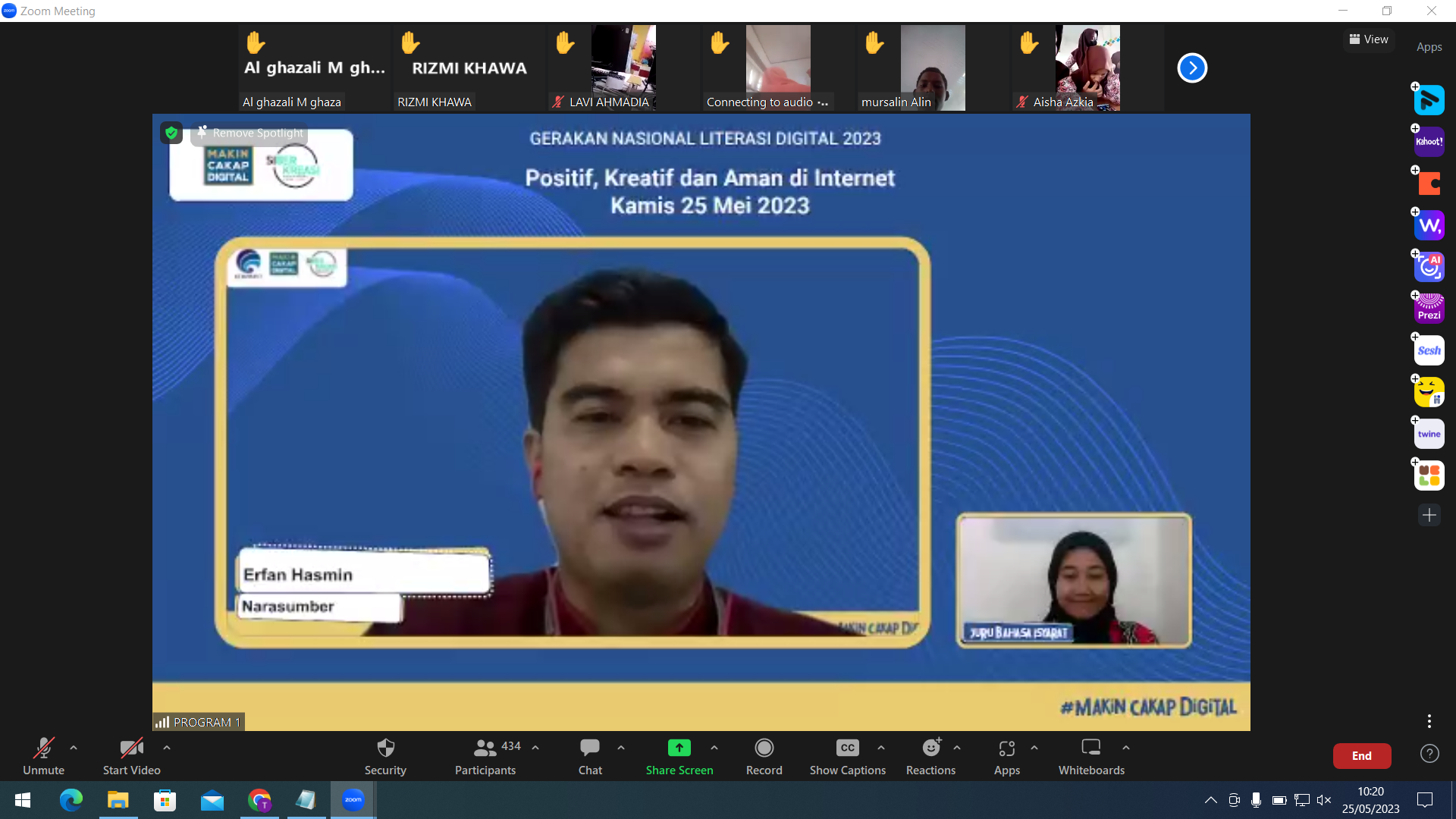Select Al ghazali M ghaza participant tile
The width and height of the screenshot is (1456, 819).
315,68
